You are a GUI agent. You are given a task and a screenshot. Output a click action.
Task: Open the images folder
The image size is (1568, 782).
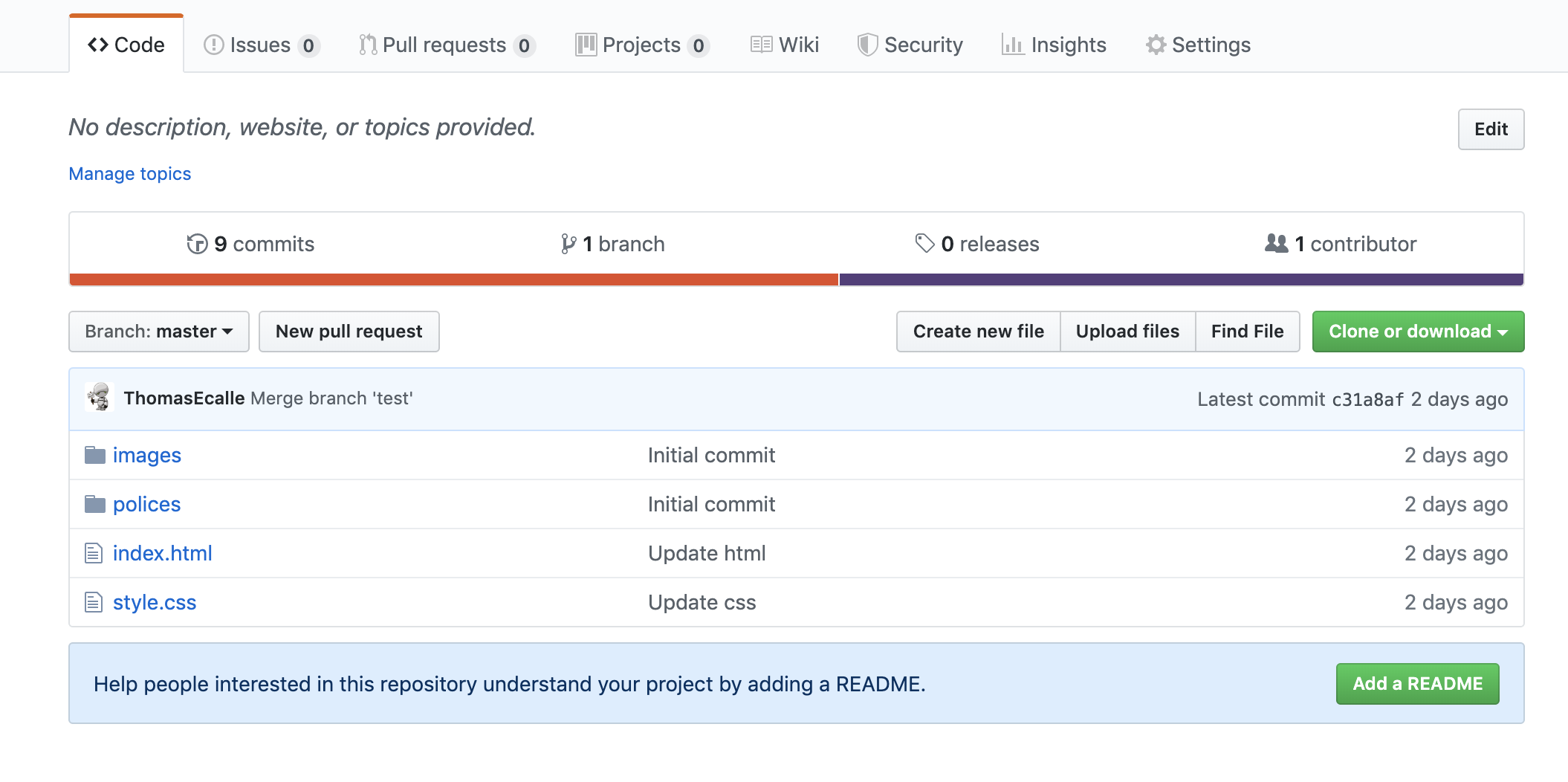(147, 455)
